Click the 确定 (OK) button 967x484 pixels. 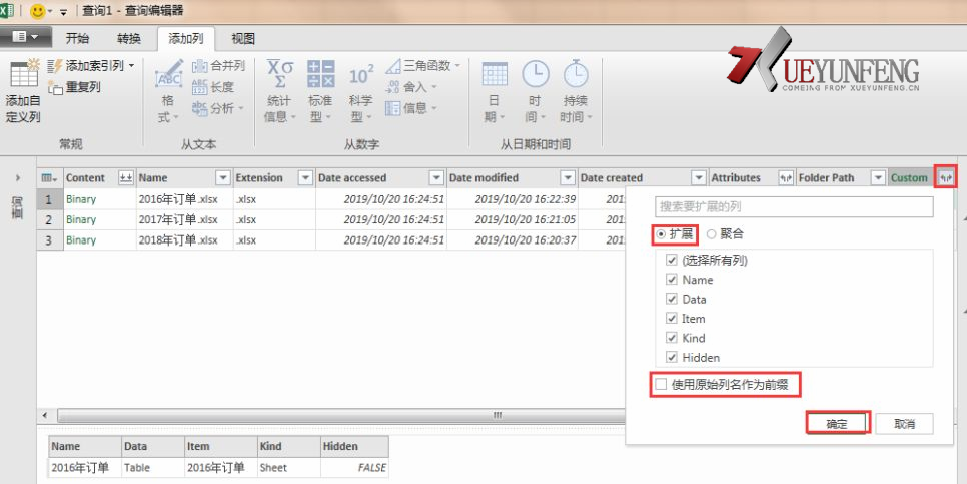pos(837,424)
